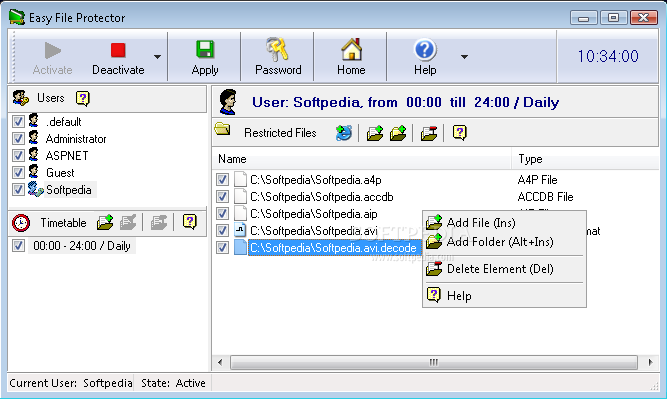The image size is (667, 399).
Task: Toggle the 00:00 - 24:00 / Daily checkbox
Action: point(18,246)
